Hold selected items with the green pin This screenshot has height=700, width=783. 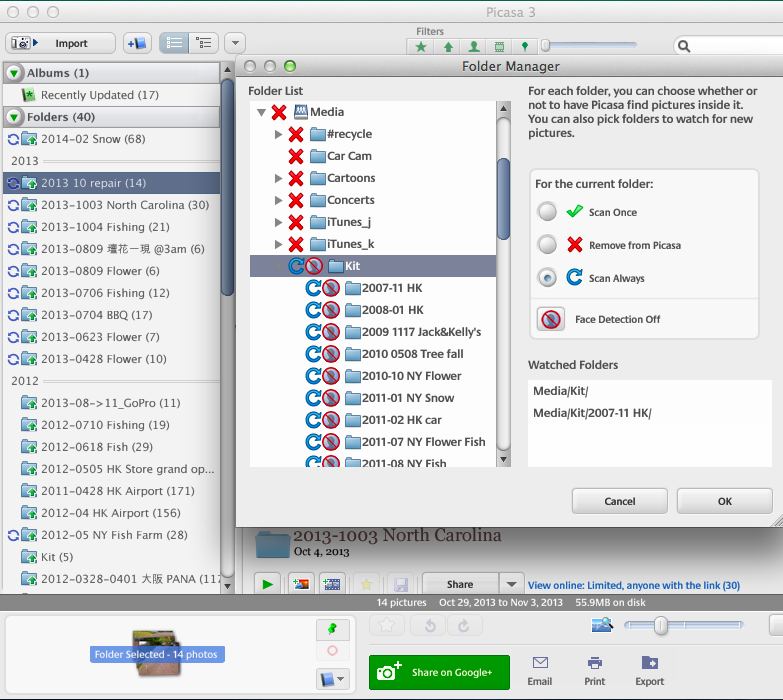tap(333, 630)
